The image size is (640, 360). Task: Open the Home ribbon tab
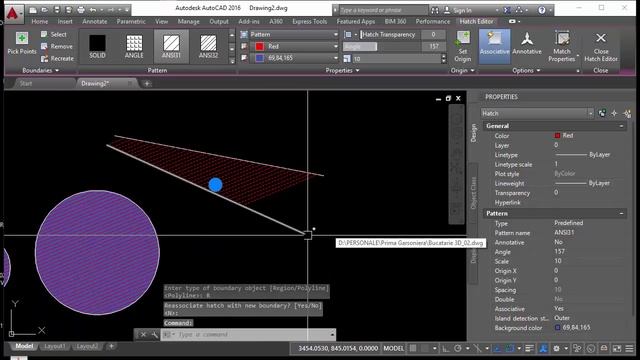[x=40, y=21]
